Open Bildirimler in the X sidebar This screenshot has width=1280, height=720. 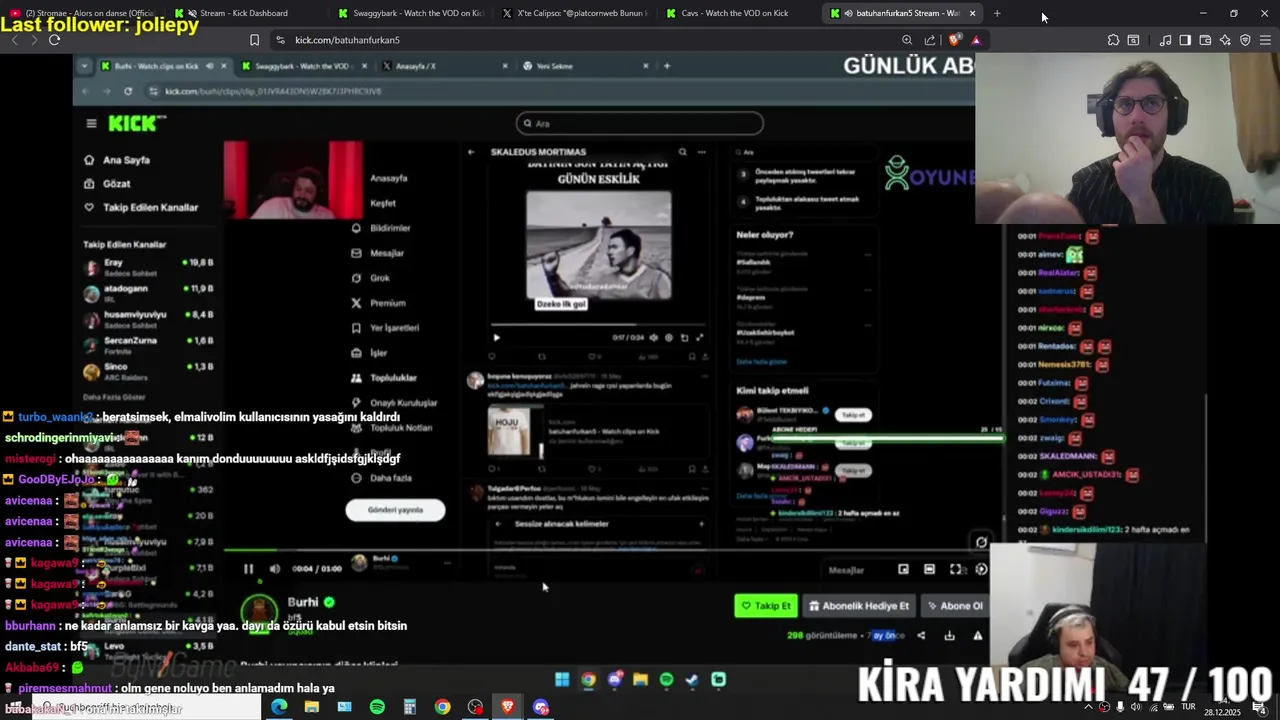pos(381,228)
